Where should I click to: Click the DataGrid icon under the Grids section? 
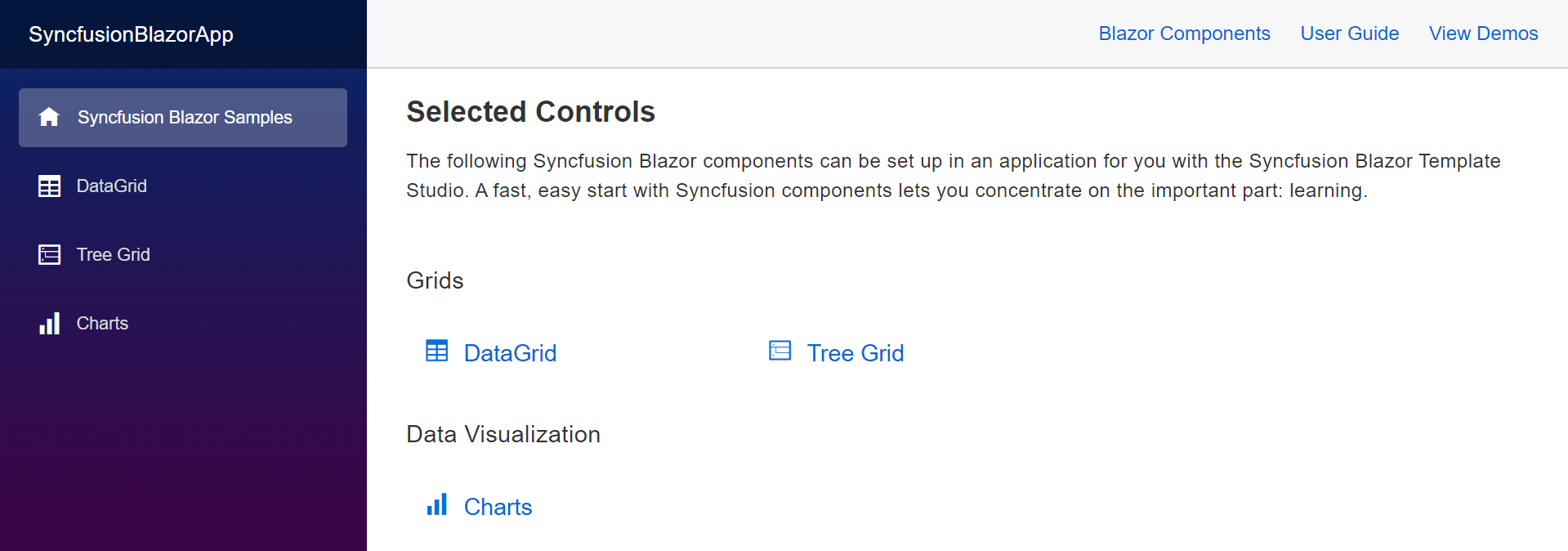pos(437,351)
